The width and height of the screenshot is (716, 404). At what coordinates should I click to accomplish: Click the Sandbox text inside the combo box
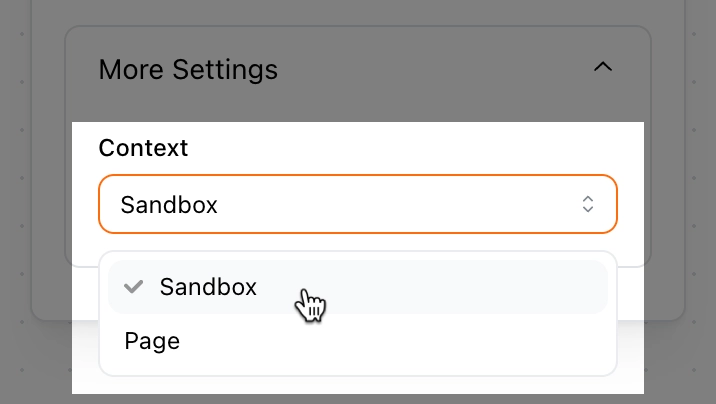tap(169, 205)
